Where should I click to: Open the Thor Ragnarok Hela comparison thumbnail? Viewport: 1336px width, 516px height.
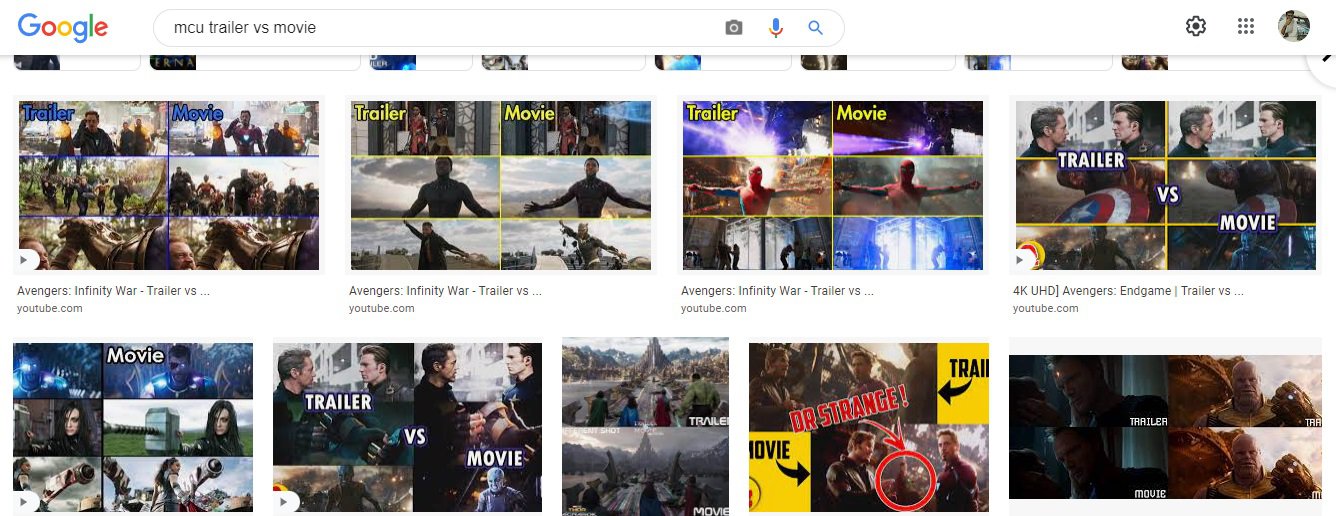pyautogui.click(x=133, y=429)
